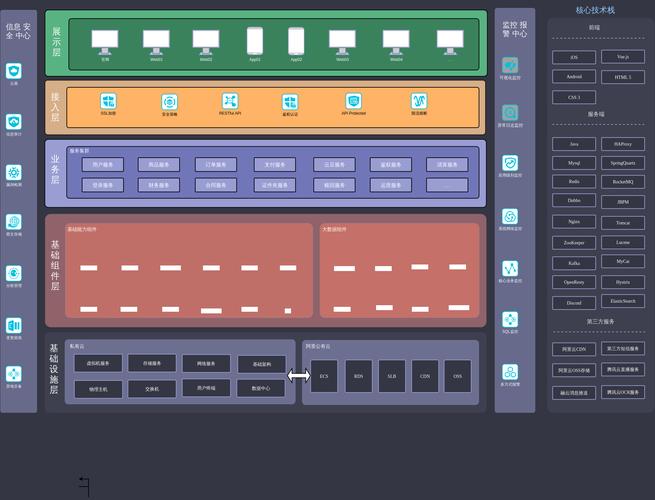Select the SQL monitoring icon
Screen dimensions: 655x500
510,320
